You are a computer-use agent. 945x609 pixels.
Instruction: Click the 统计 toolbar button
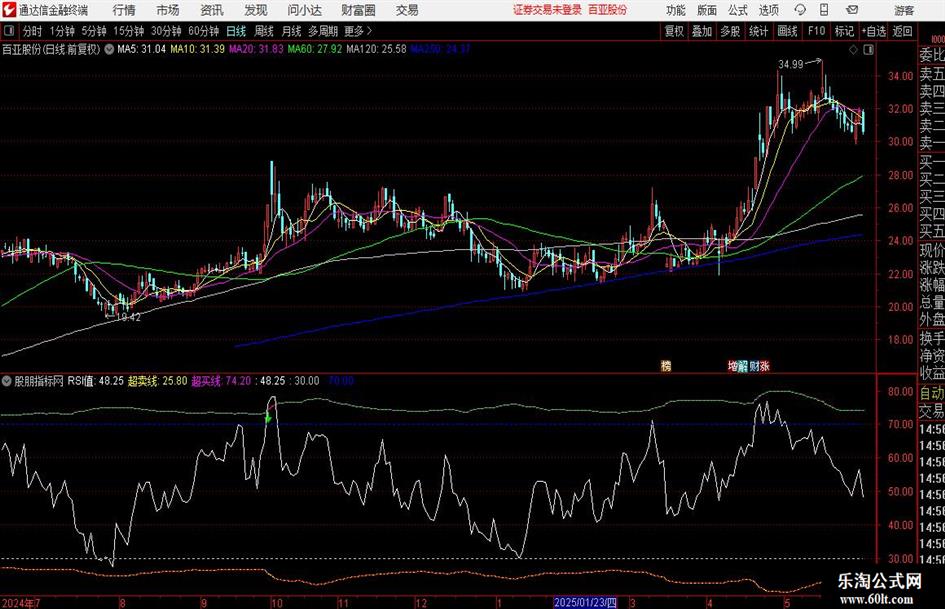(x=759, y=31)
